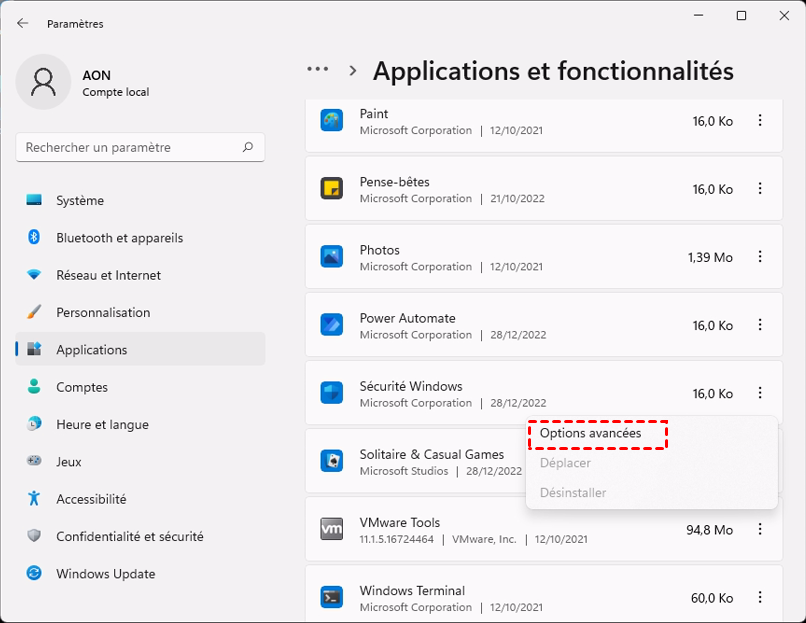
Task: Expand the options menu for VMware Tools
Action: pyautogui.click(x=760, y=529)
